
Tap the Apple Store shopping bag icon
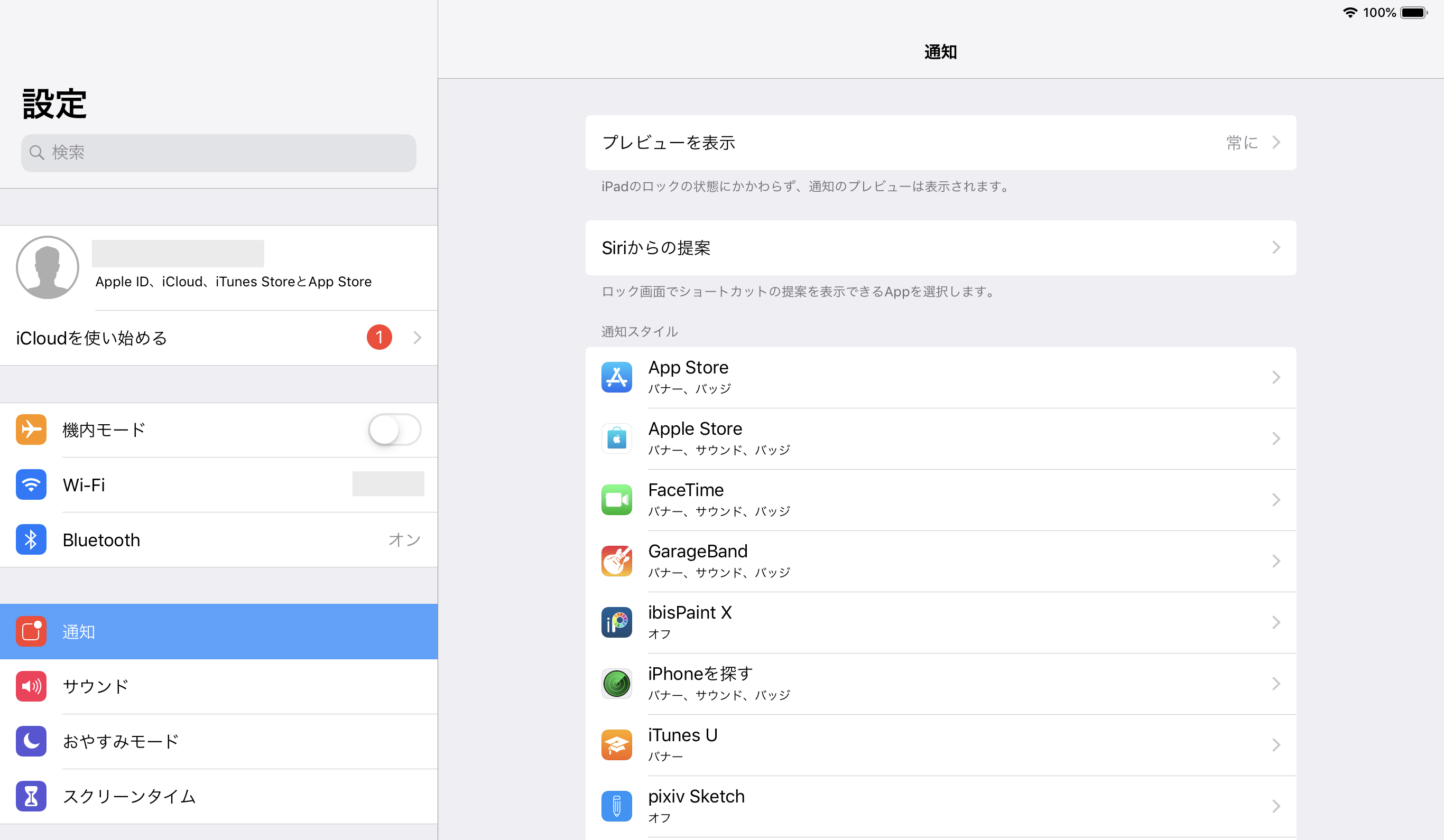click(x=617, y=438)
